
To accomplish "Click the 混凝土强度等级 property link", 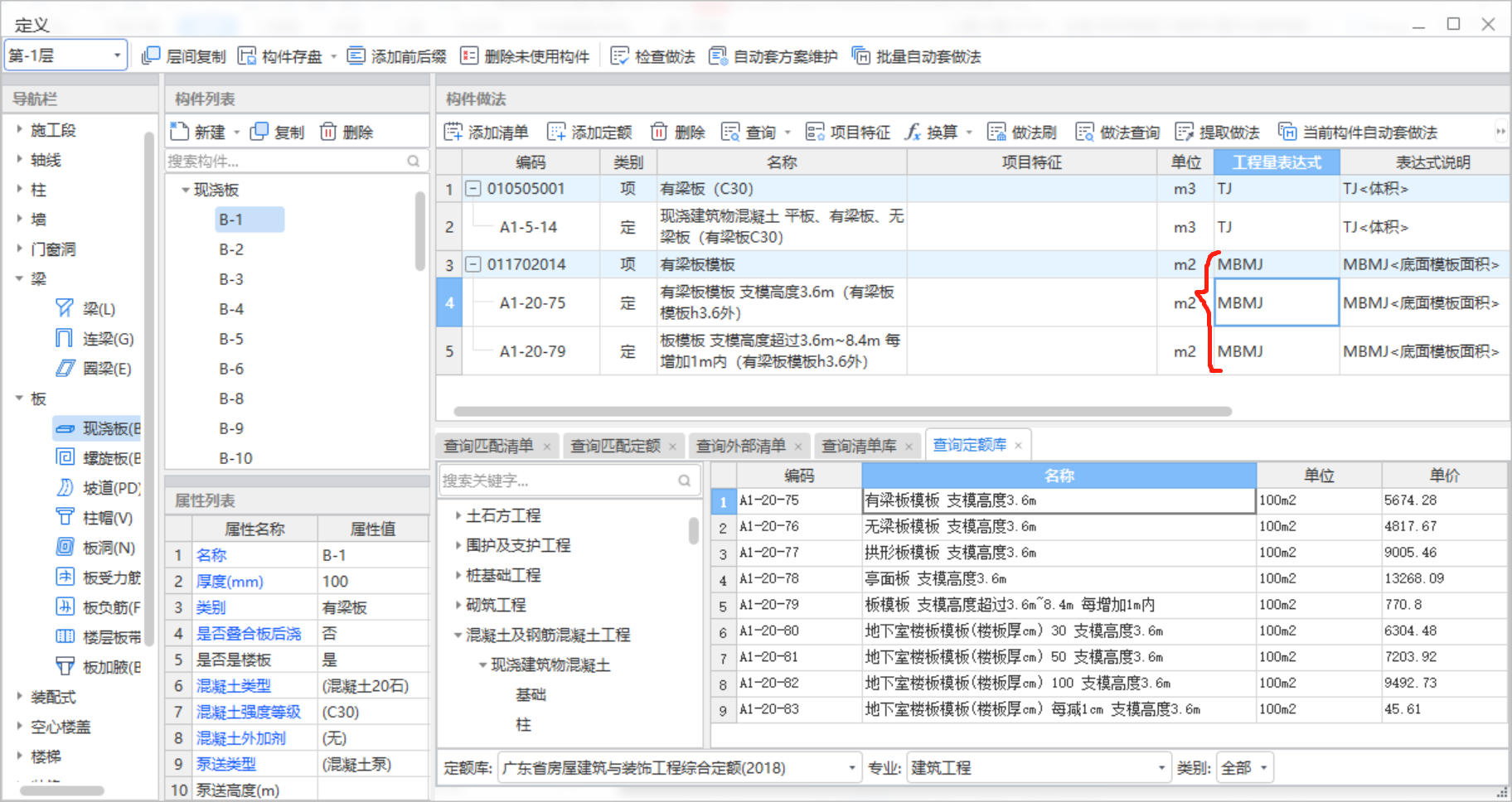I will (x=249, y=712).
